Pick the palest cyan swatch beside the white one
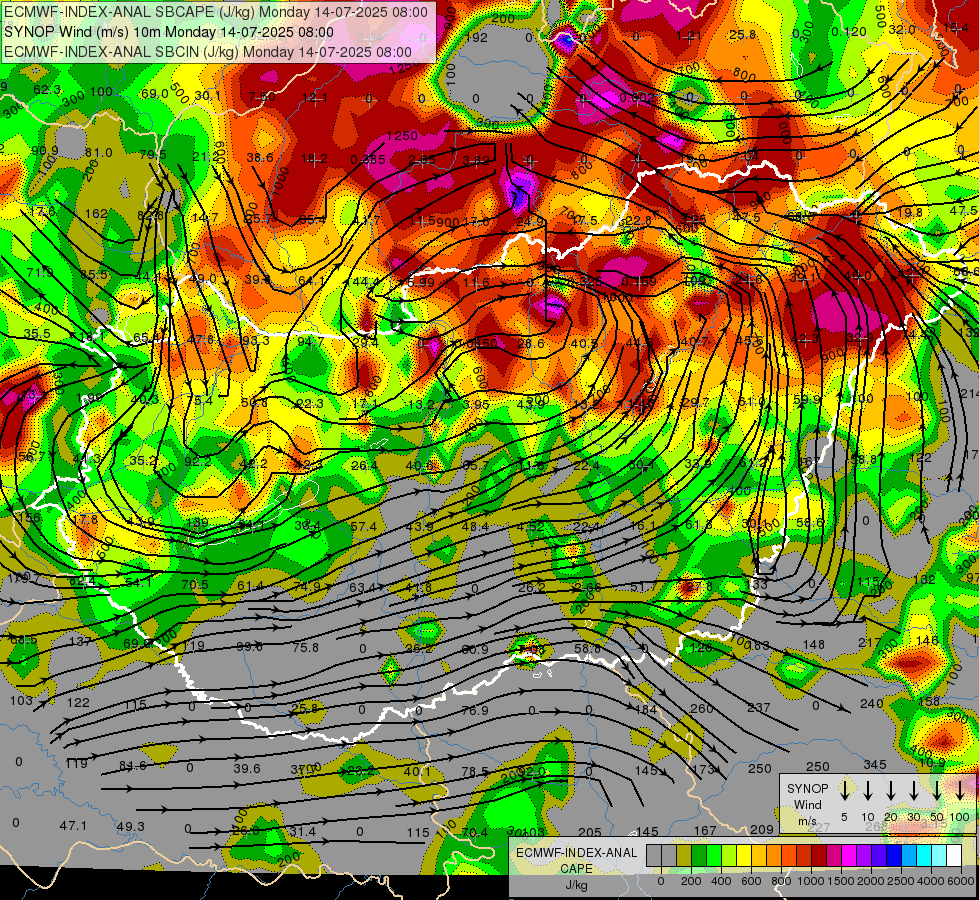 pos(938,855)
